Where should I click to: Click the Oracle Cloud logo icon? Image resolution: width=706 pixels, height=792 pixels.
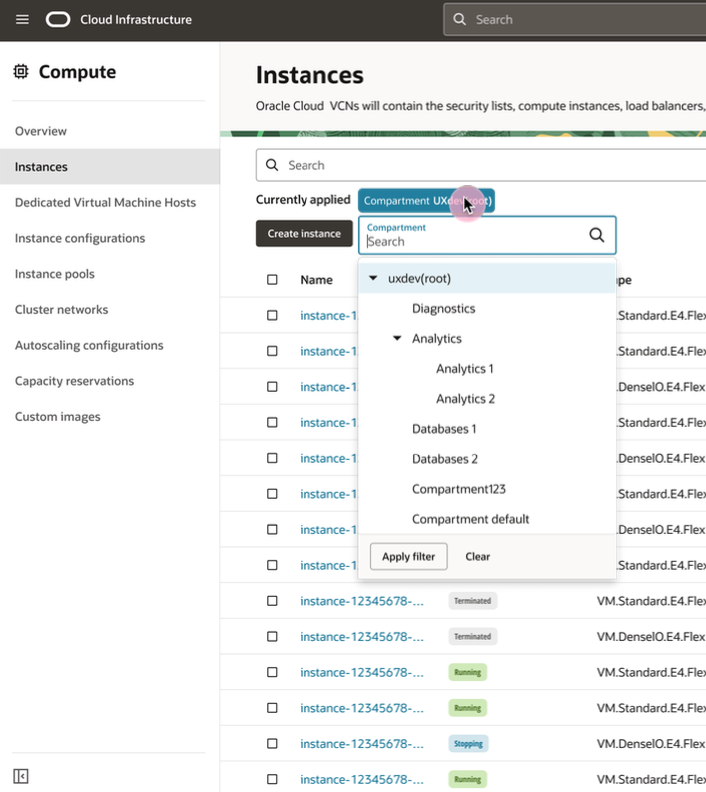58,20
